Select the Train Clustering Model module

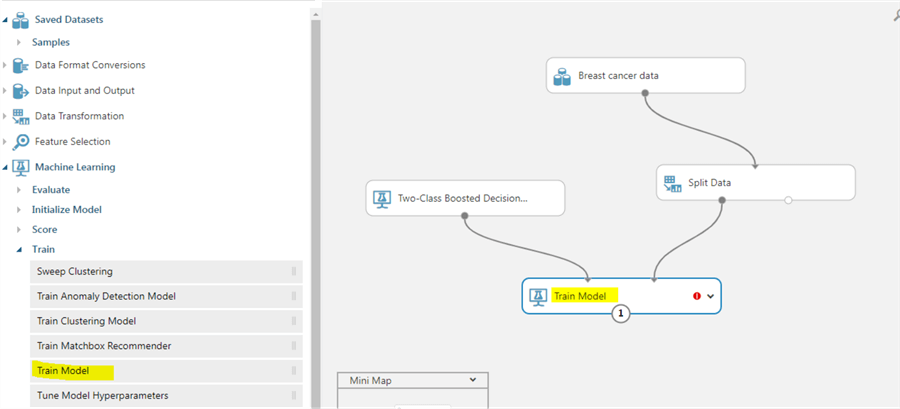point(166,321)
